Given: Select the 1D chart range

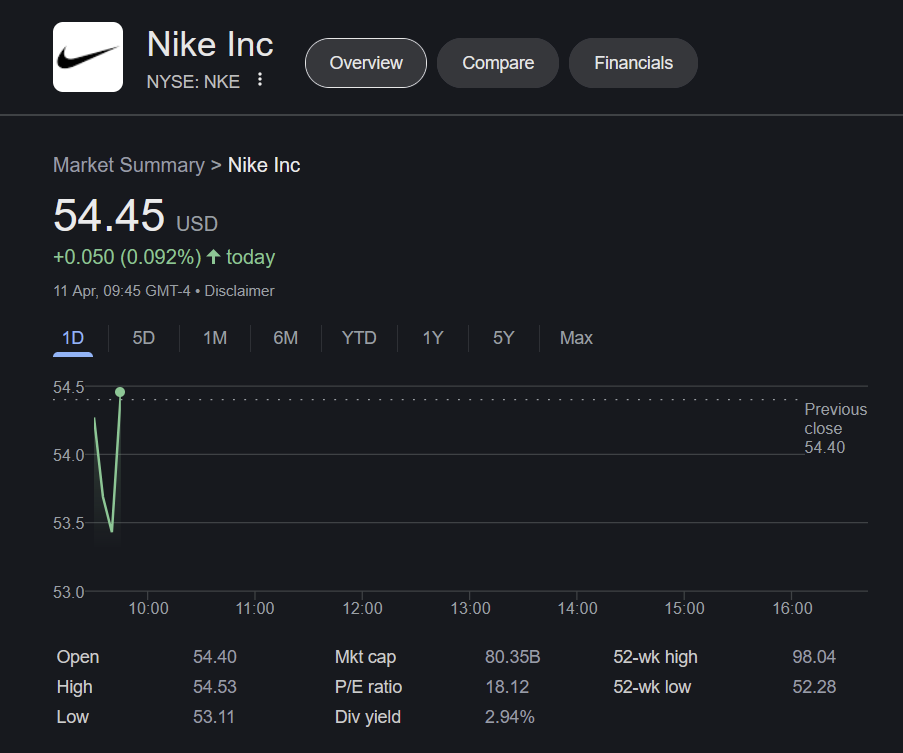Looking at the screenshot, I should click(73, 338).
